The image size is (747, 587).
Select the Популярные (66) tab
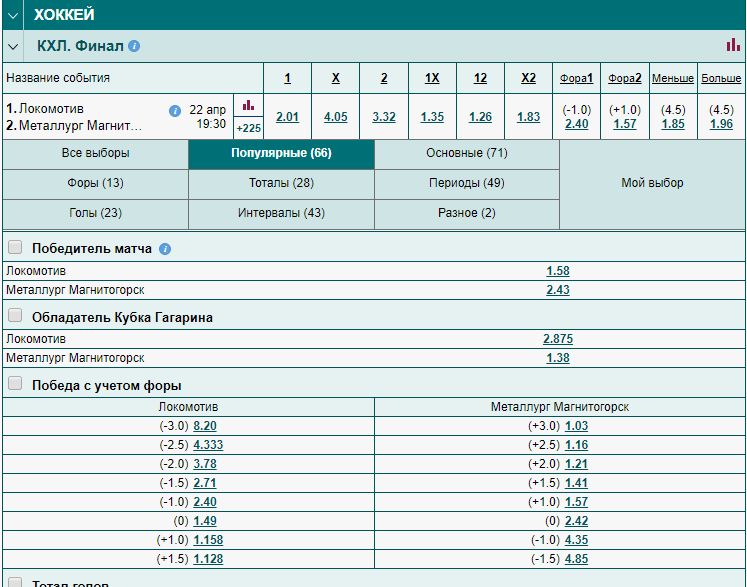281,153
